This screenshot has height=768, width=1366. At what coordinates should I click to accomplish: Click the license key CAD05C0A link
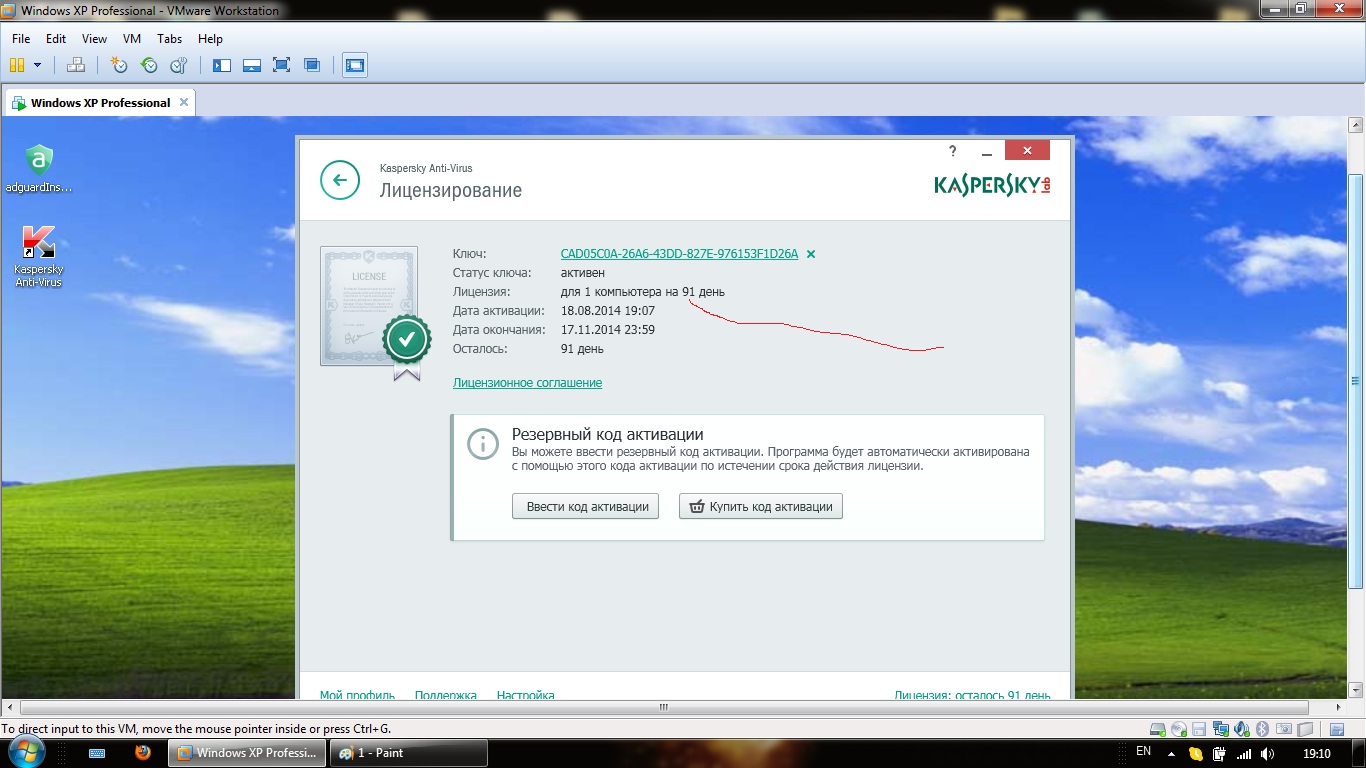[x=679, y=254]
